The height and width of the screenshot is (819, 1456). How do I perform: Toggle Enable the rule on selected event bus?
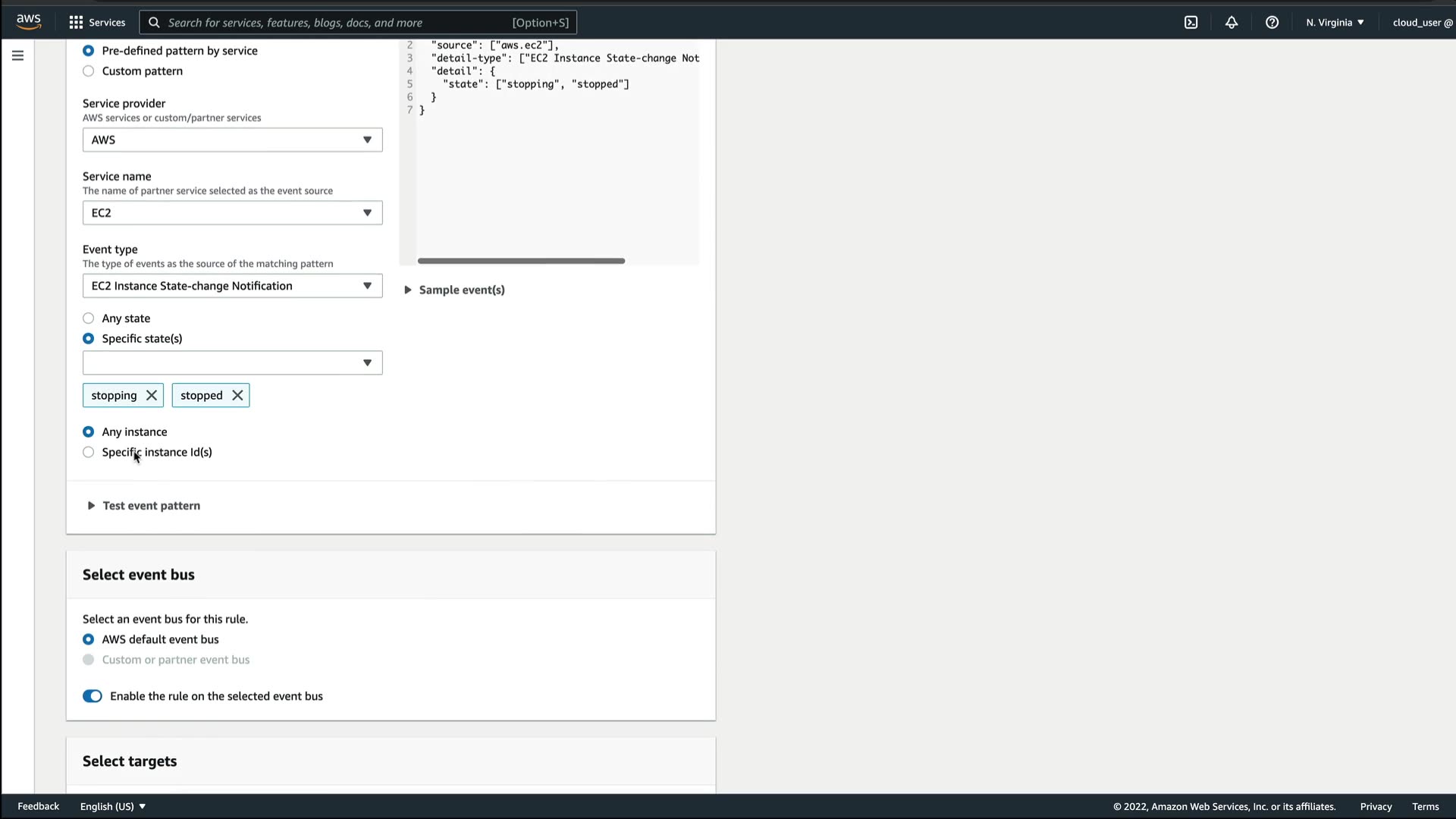coord(93,696)
